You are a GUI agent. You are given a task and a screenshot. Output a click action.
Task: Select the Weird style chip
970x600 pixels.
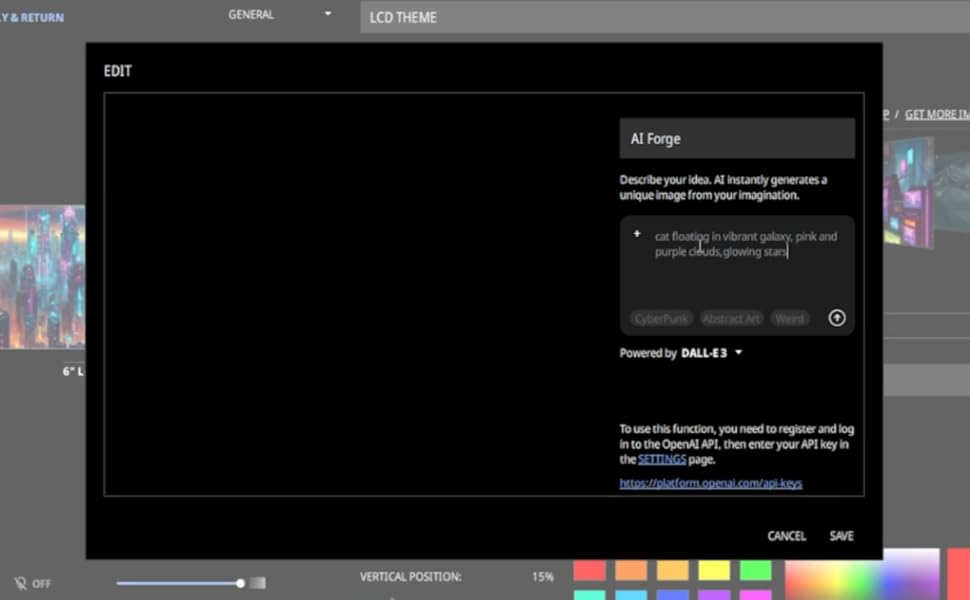(789, 319)
